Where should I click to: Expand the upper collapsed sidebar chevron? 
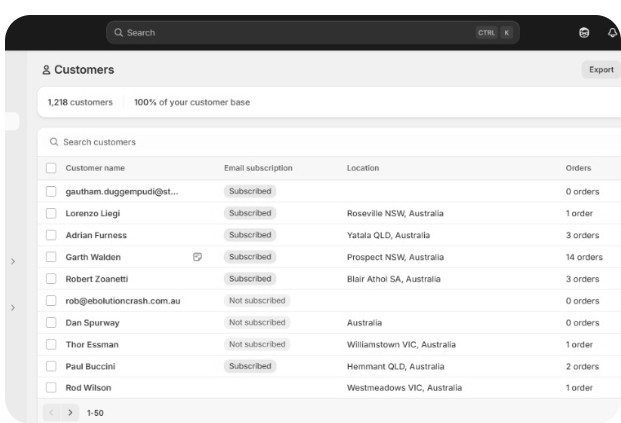click(13, 261)
